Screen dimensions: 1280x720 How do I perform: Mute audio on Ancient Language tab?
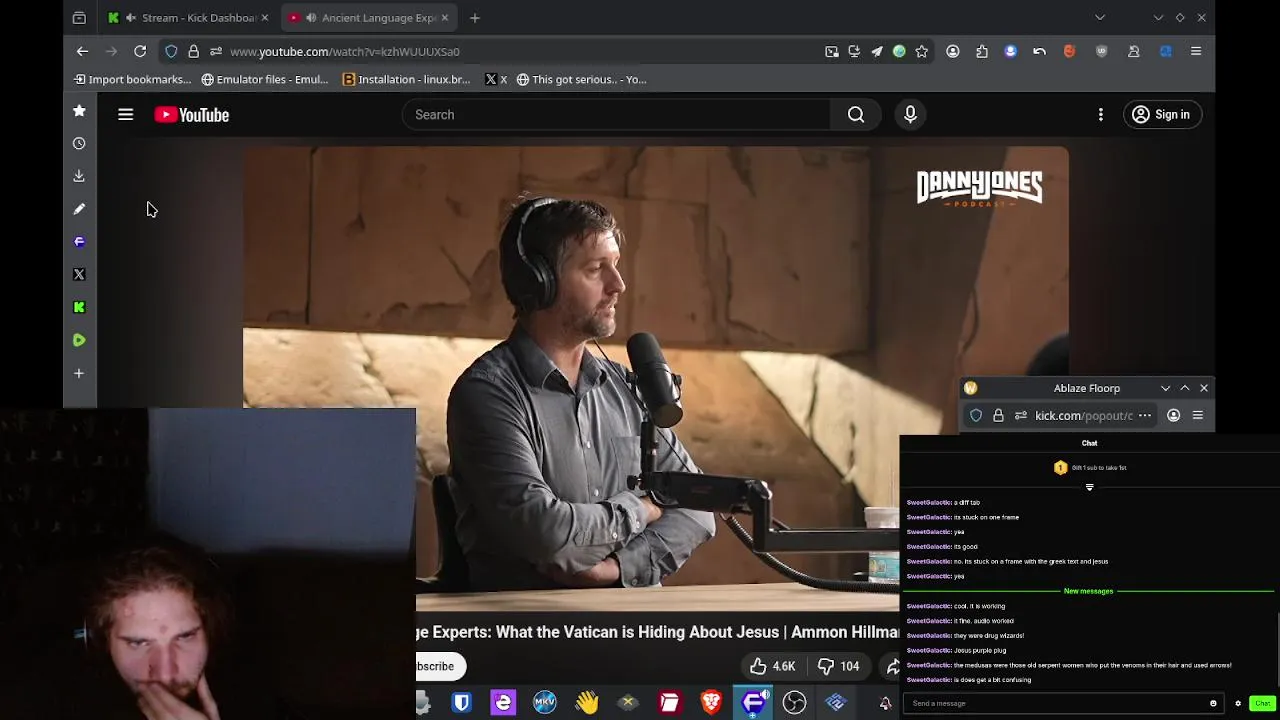[x=311, y=18]
